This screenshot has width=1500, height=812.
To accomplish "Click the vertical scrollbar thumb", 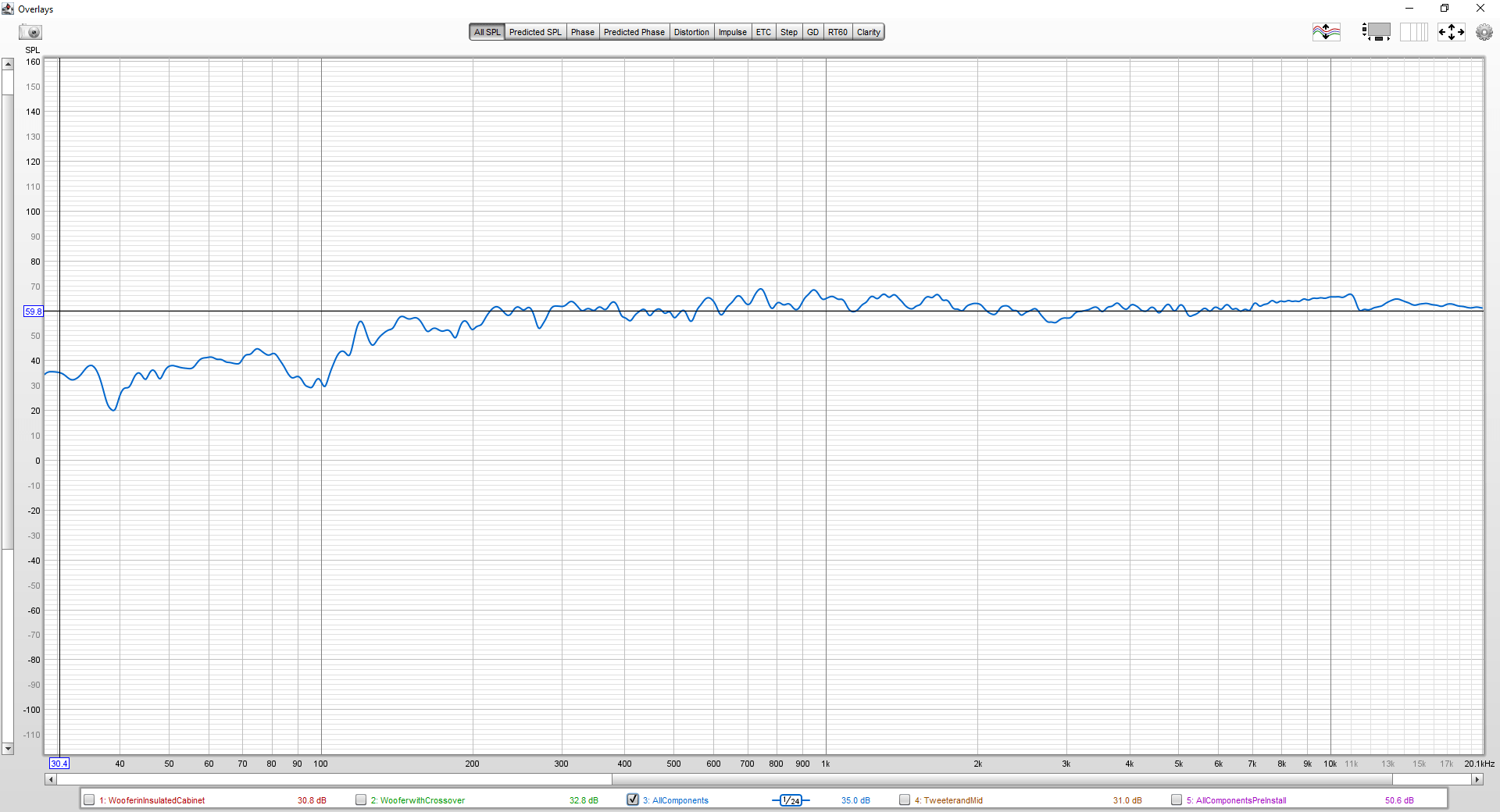I will pos(8,321).
